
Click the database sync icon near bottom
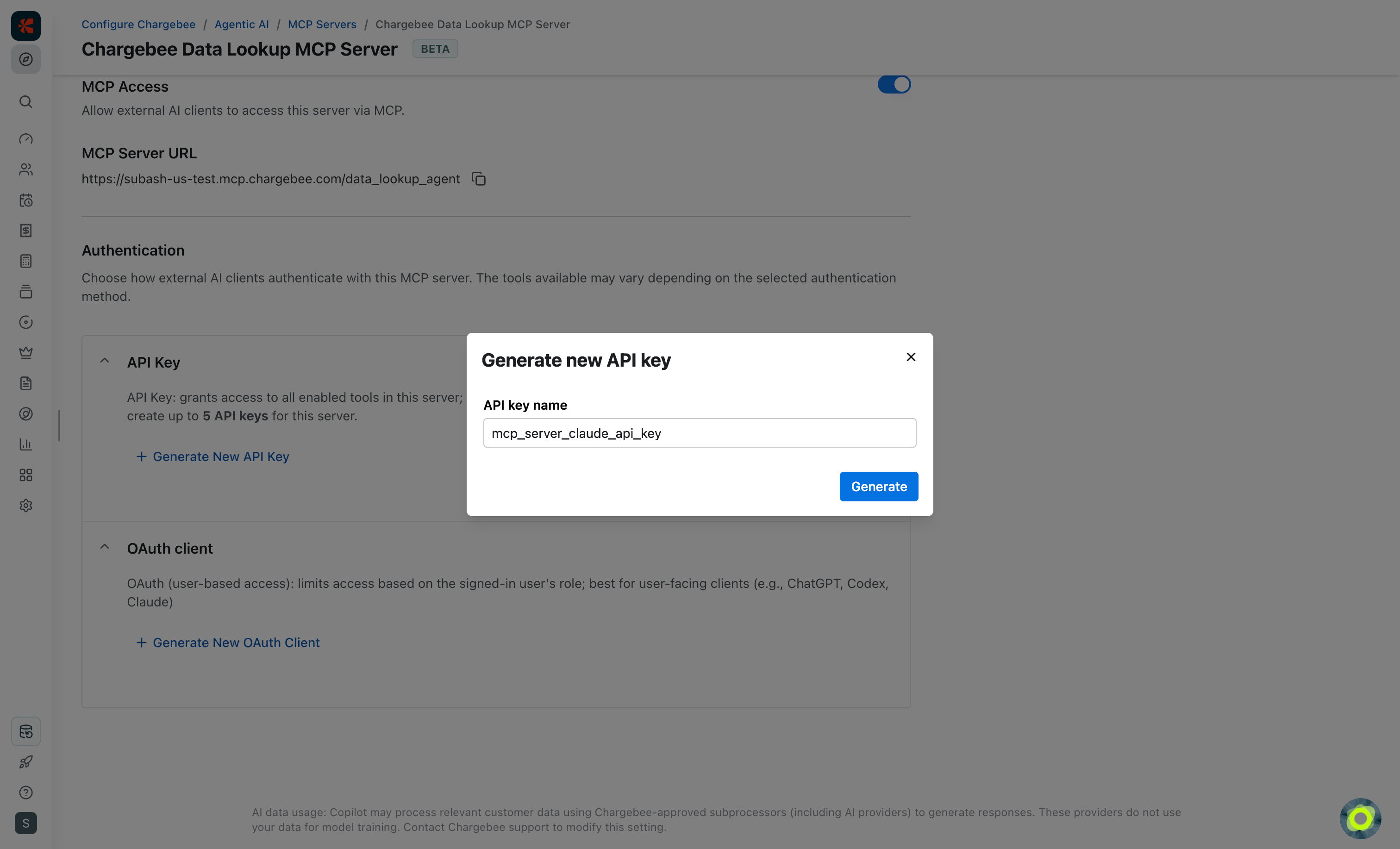coord(25,731)
